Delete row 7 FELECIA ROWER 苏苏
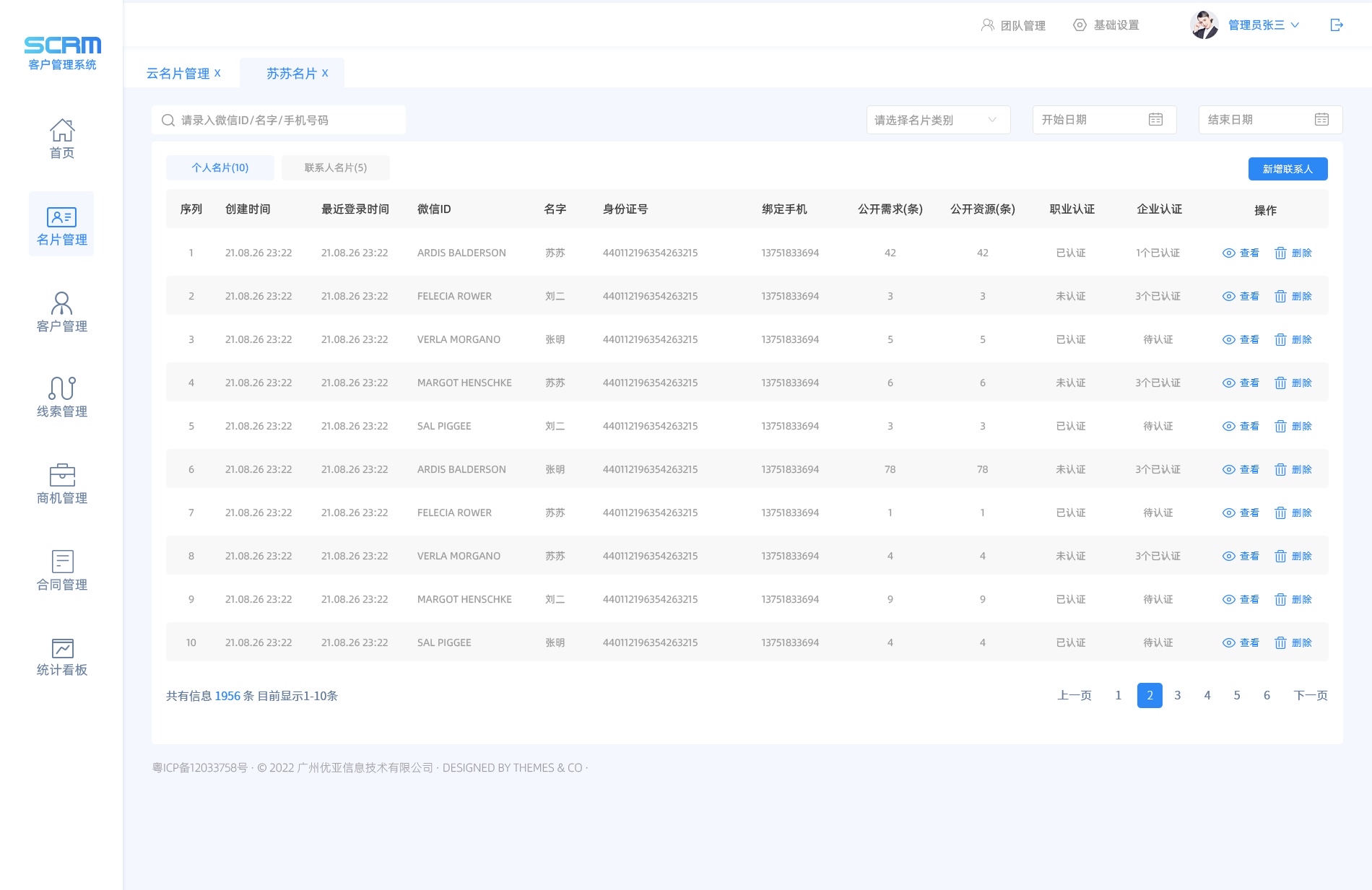1372x890 pixels. 1293,512
